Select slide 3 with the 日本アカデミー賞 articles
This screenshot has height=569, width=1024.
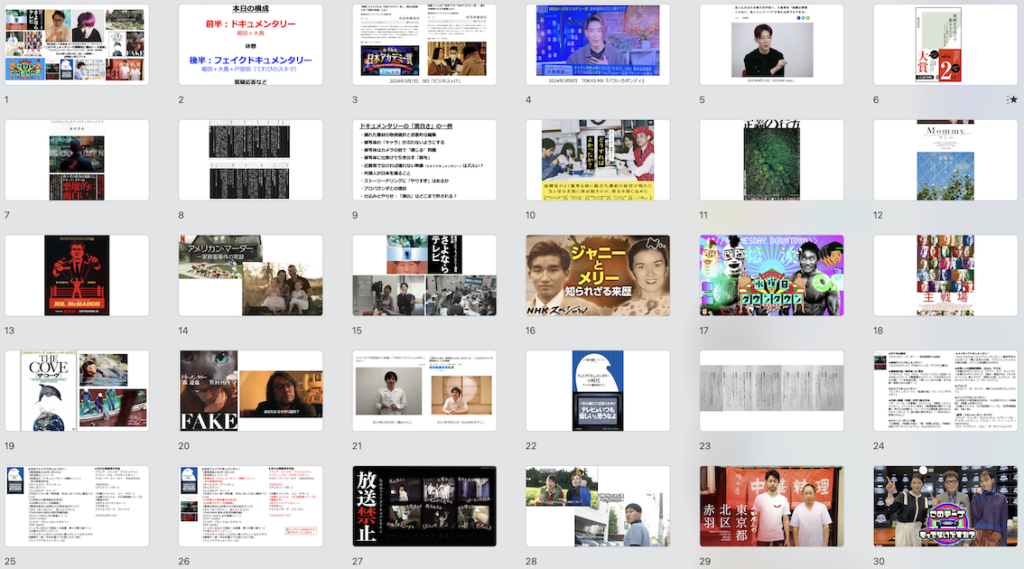[x=424, y=44]
